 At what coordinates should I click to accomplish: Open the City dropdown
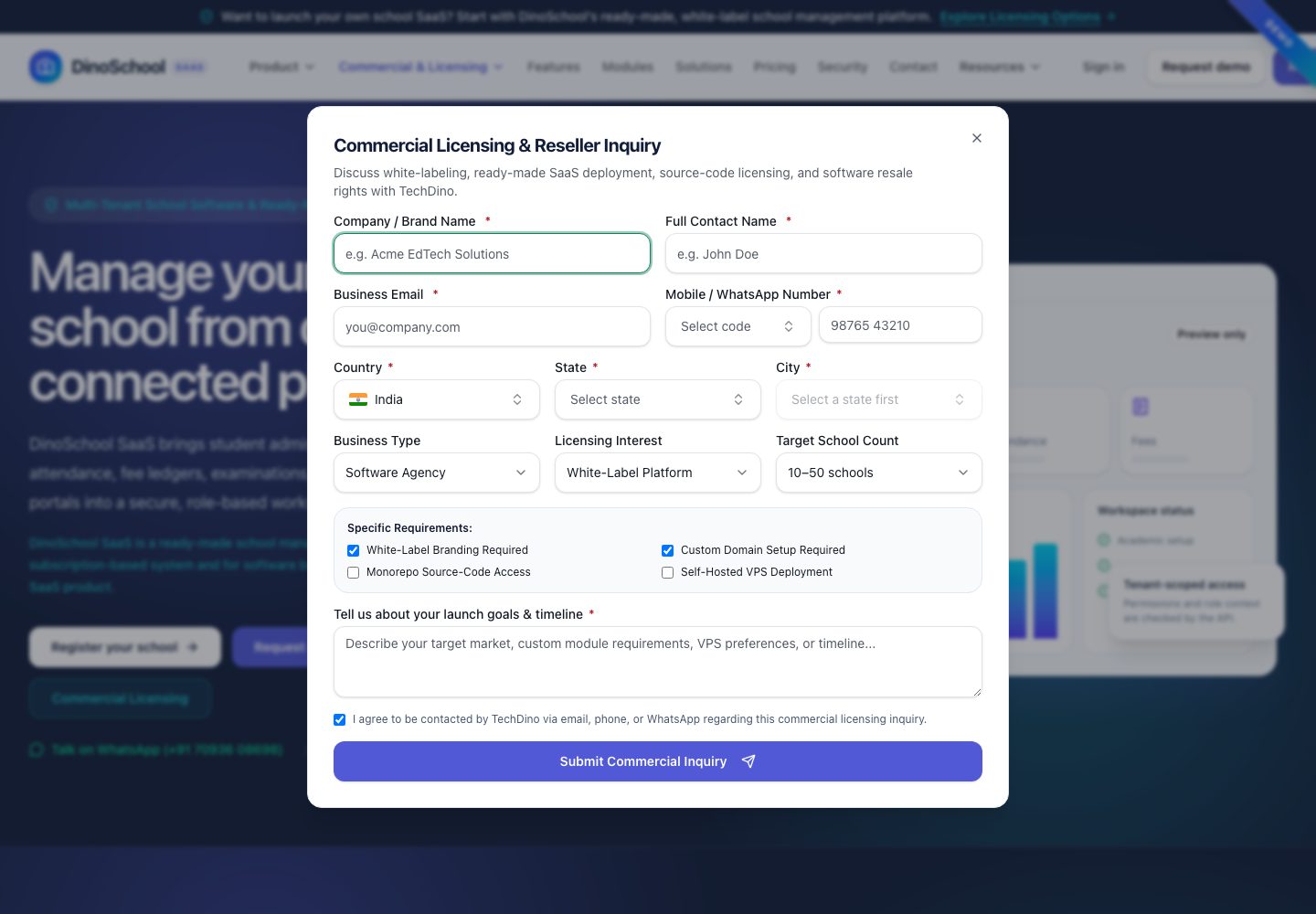879,399
